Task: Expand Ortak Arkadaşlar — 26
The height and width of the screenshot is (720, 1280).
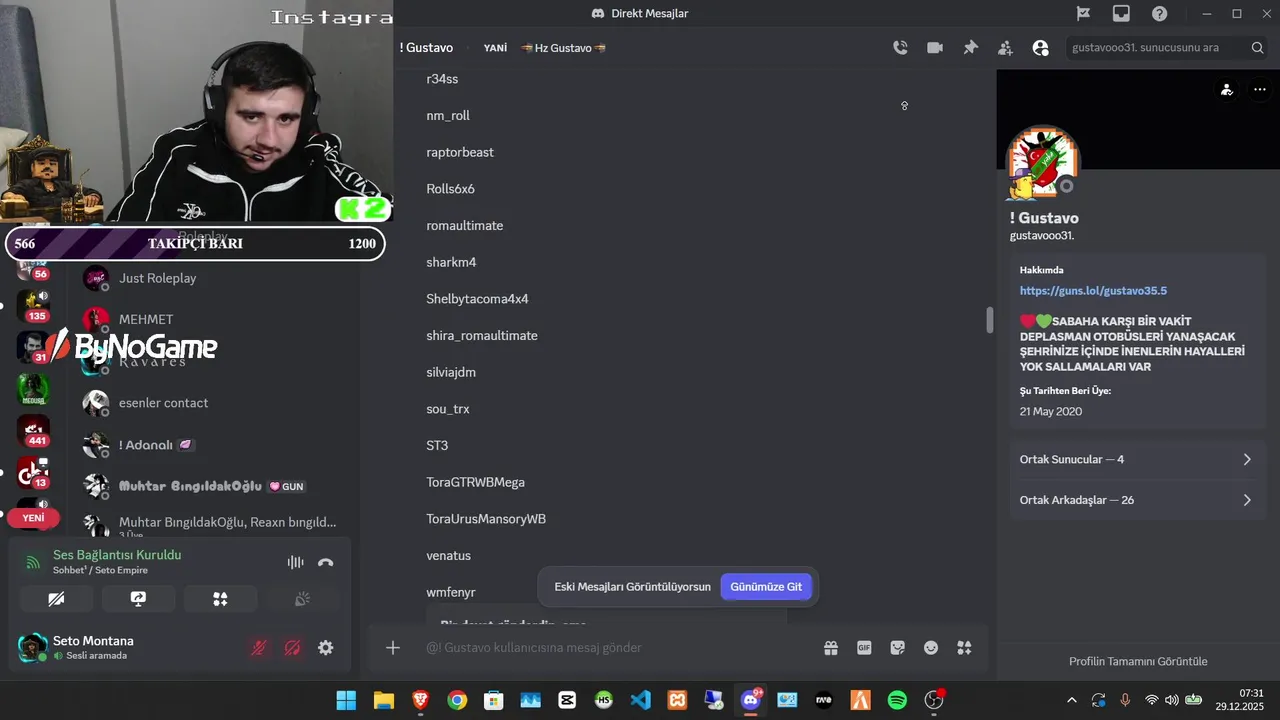Action: click(1137, 500)
